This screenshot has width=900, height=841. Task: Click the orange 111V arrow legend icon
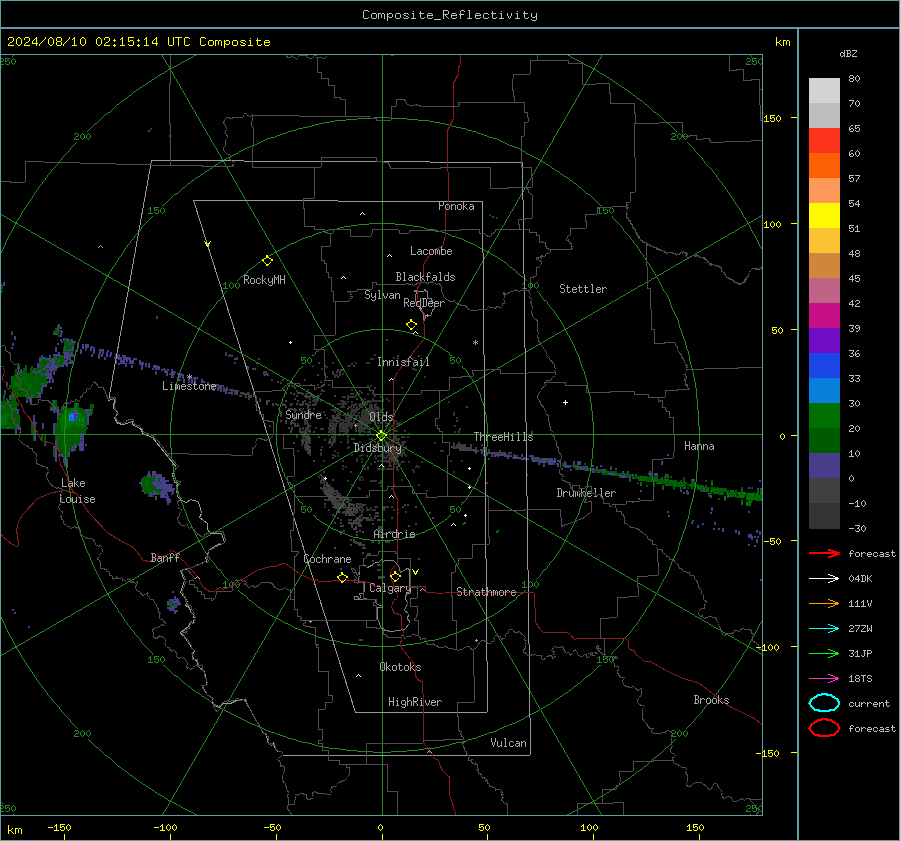[824, 603]
